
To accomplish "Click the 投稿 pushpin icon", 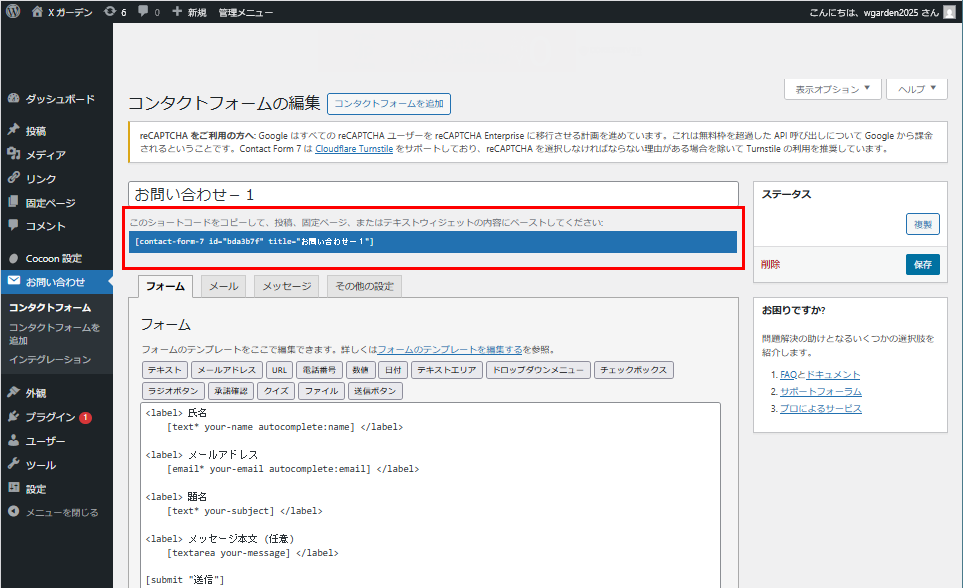I will [x=14, y=130].
